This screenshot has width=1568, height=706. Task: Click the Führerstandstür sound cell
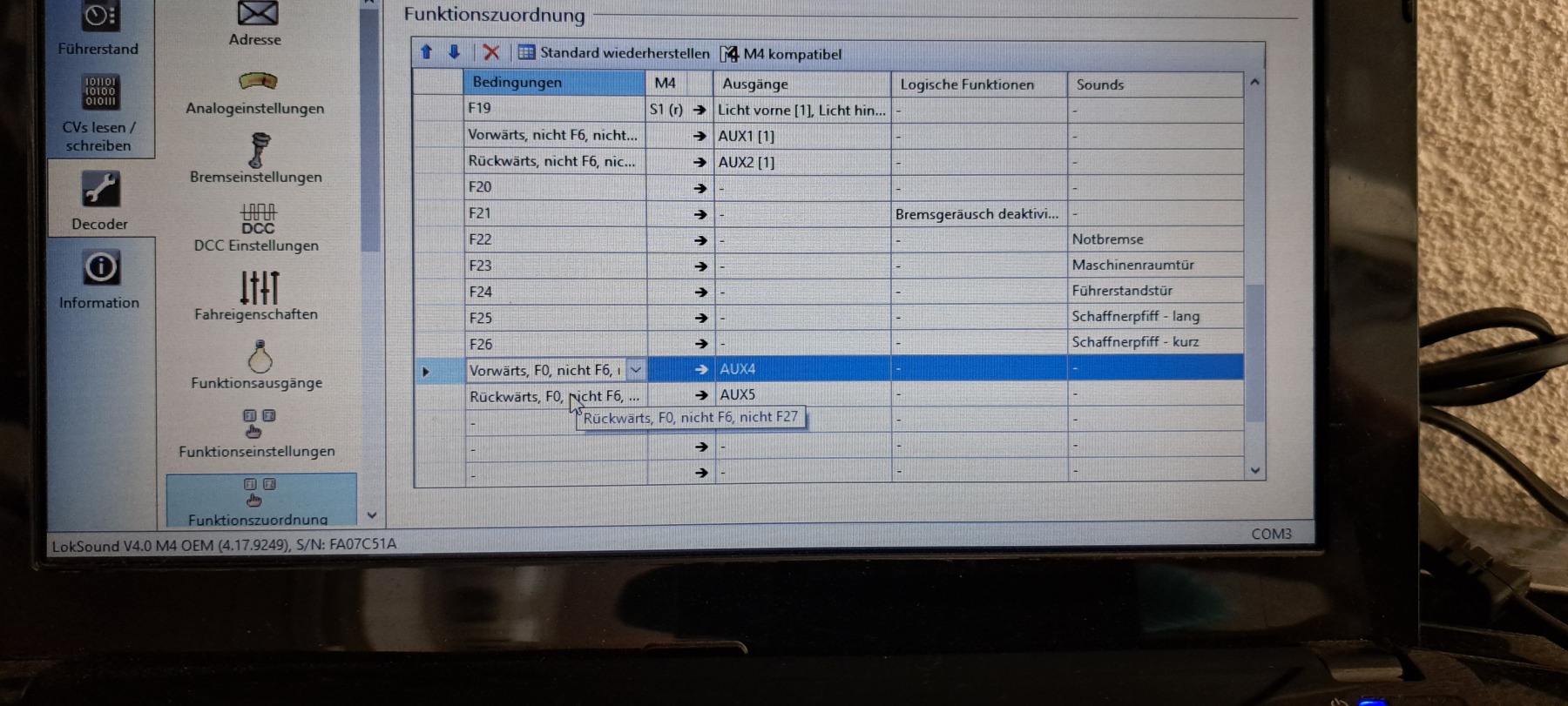pyautogui.click(x=1156, y=290)
